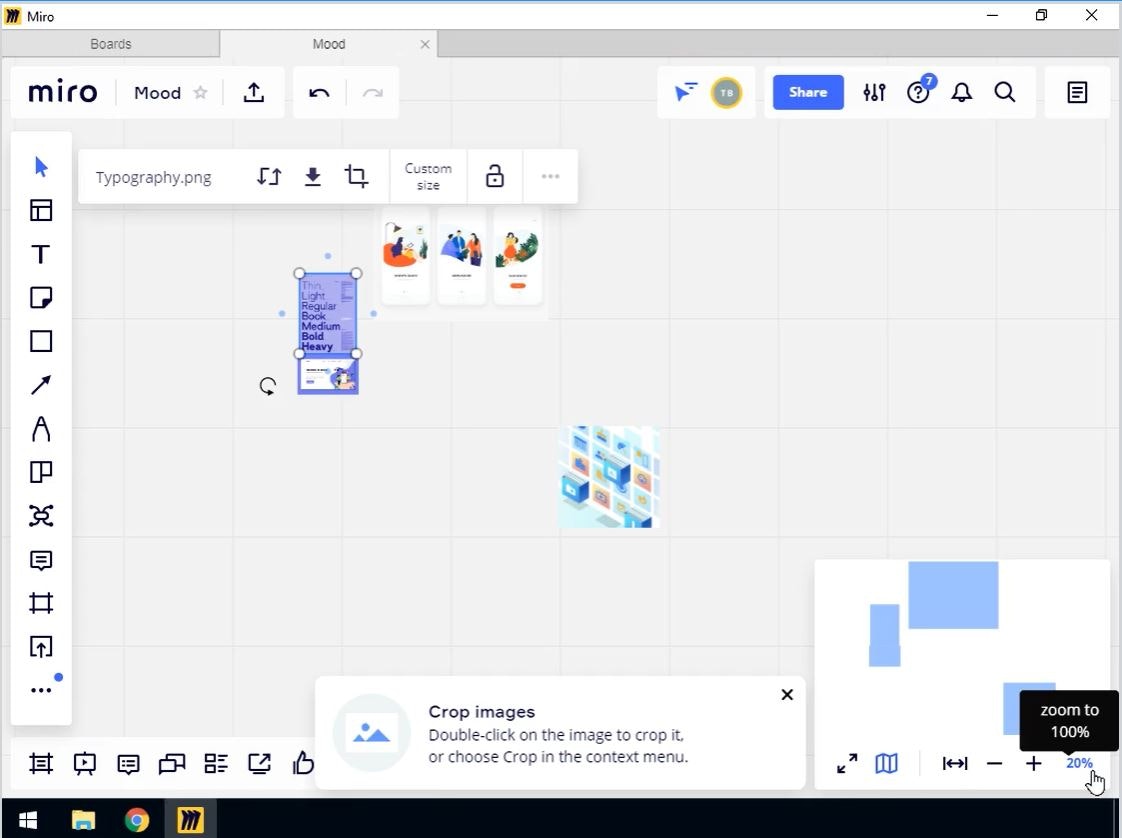
Task: Open the Custom size dropdown
Action: pos(428,177)
